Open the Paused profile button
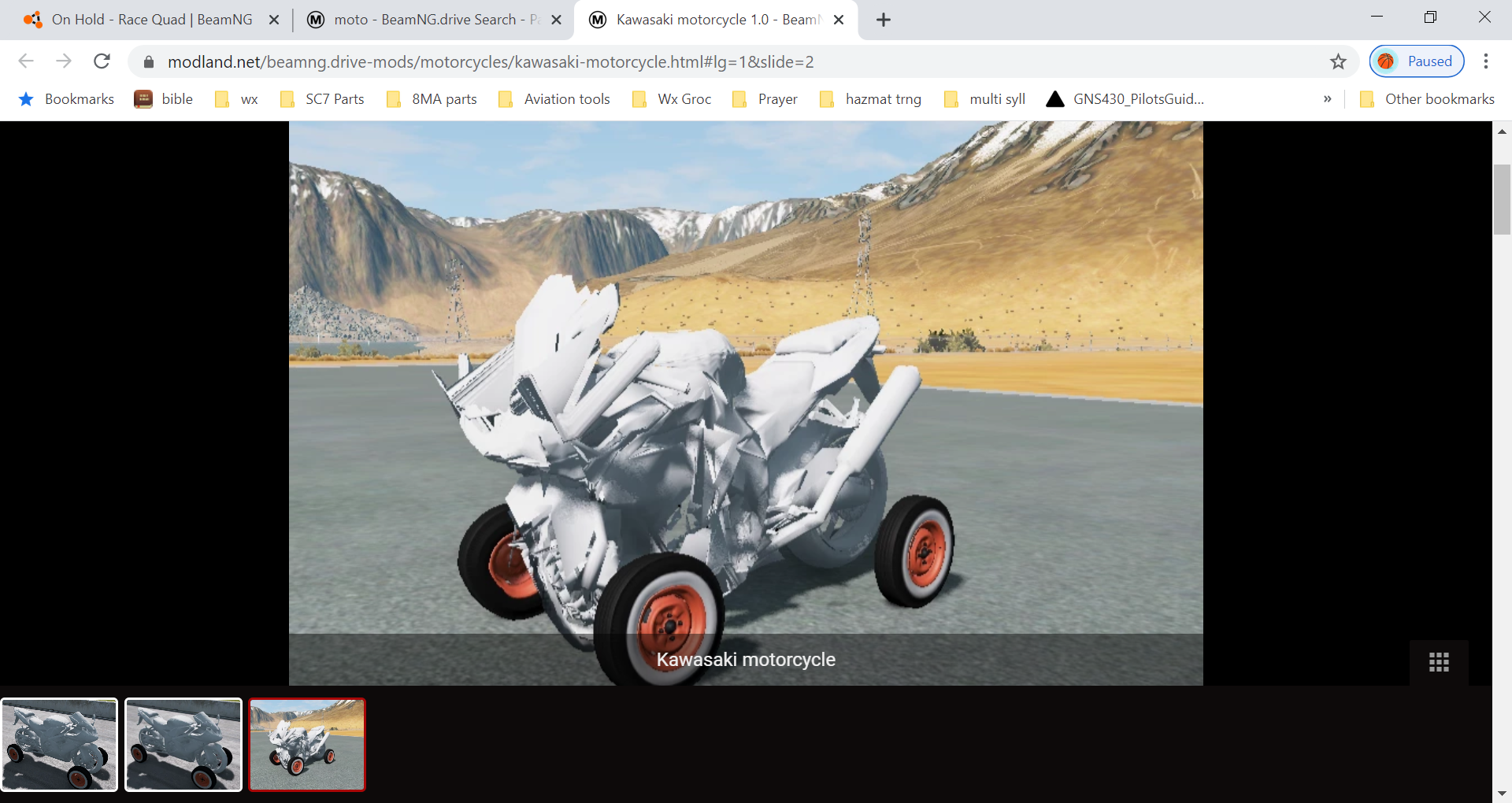This screenshot has height=803, width=1512. click(1417, 61)
